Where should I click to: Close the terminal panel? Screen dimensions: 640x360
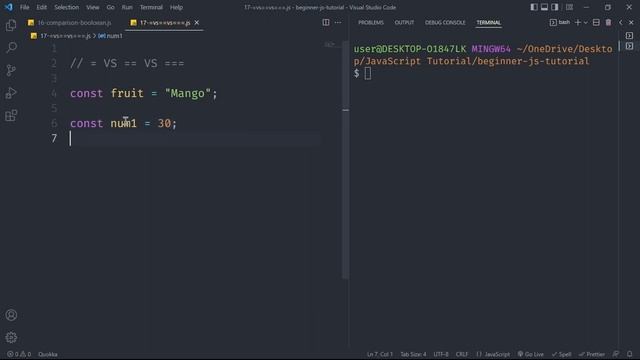(631, 22)
